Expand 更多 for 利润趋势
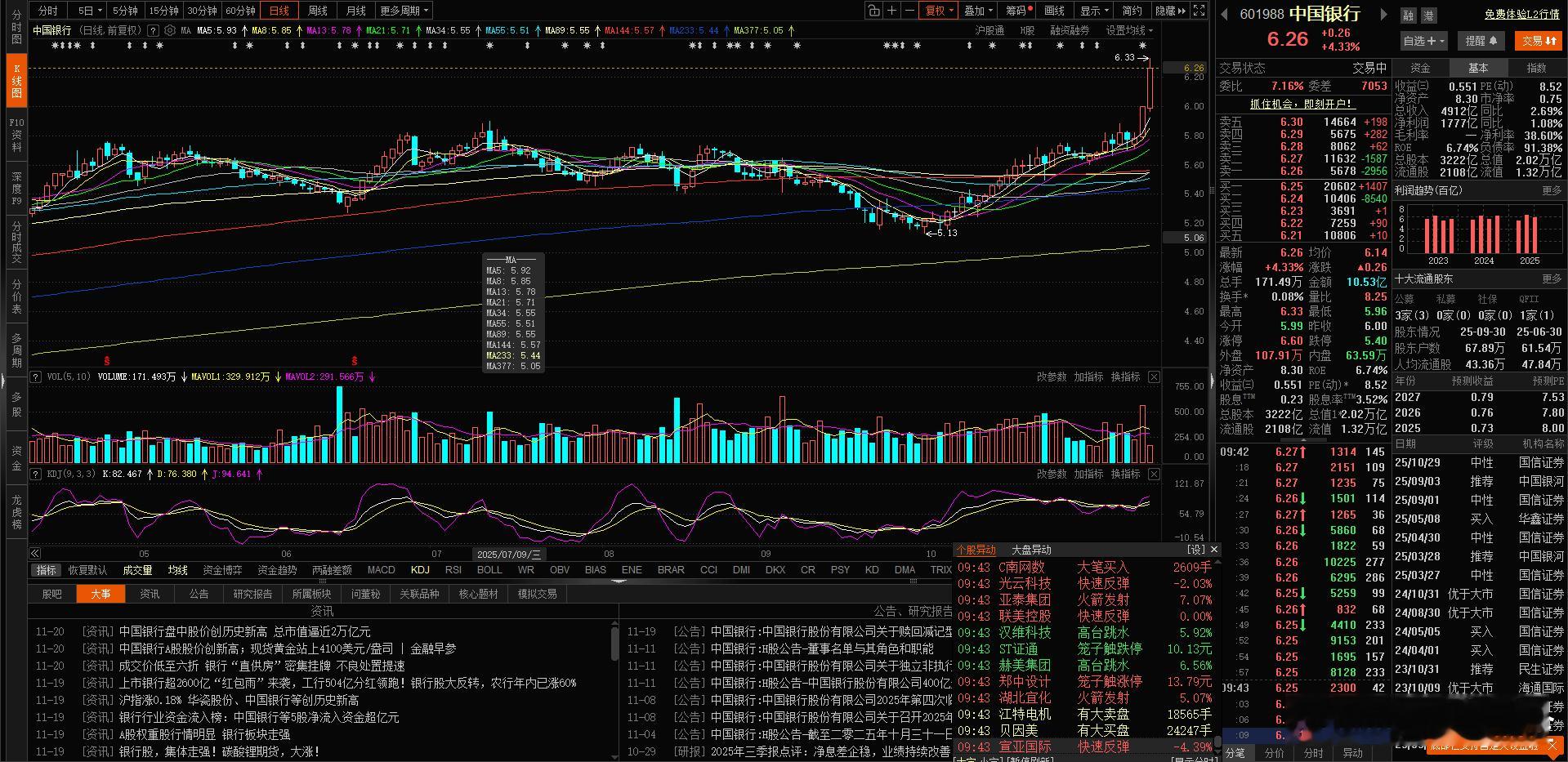The image size is (1568, 762). 1552,190
